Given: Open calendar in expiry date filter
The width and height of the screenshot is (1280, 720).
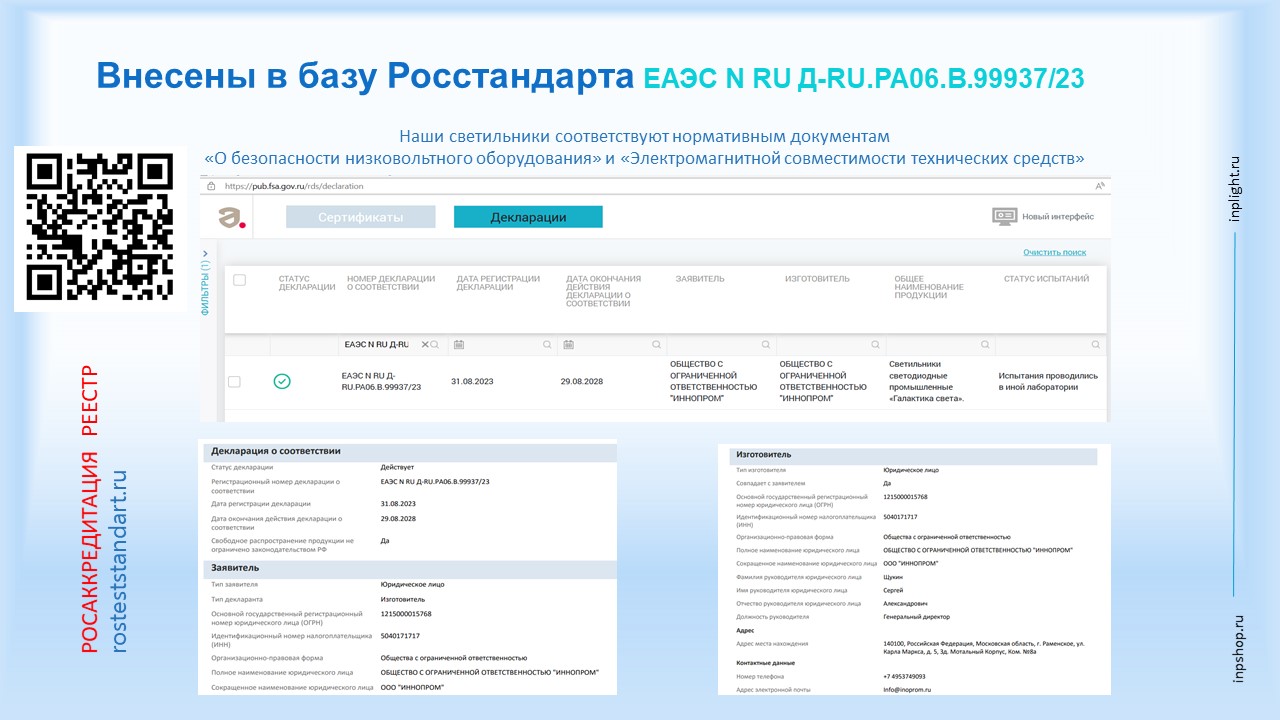Looking at the screenshot, I should tap(568, 344).
